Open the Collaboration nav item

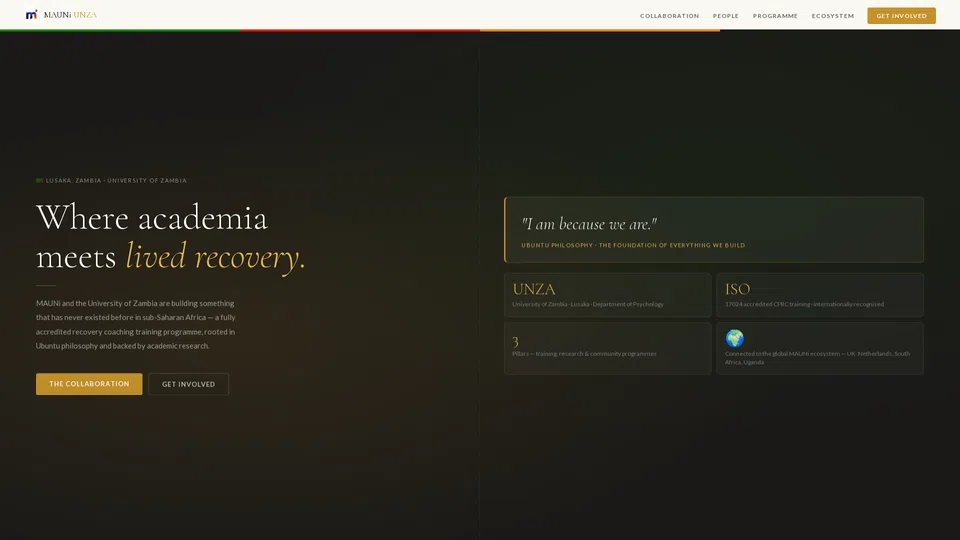pyautogui.click(x=669, y=16)
